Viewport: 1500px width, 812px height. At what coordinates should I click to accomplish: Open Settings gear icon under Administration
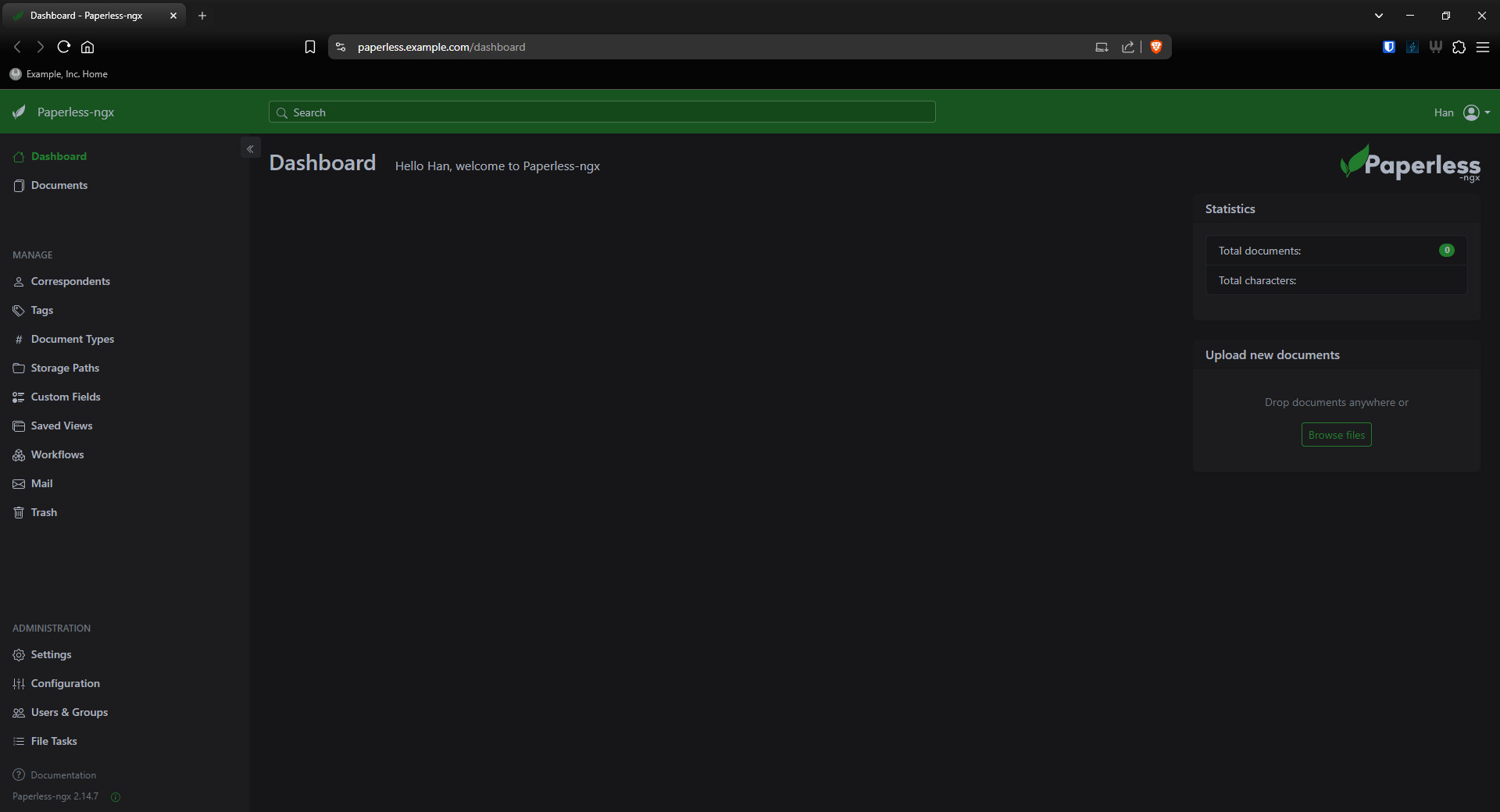19,655
